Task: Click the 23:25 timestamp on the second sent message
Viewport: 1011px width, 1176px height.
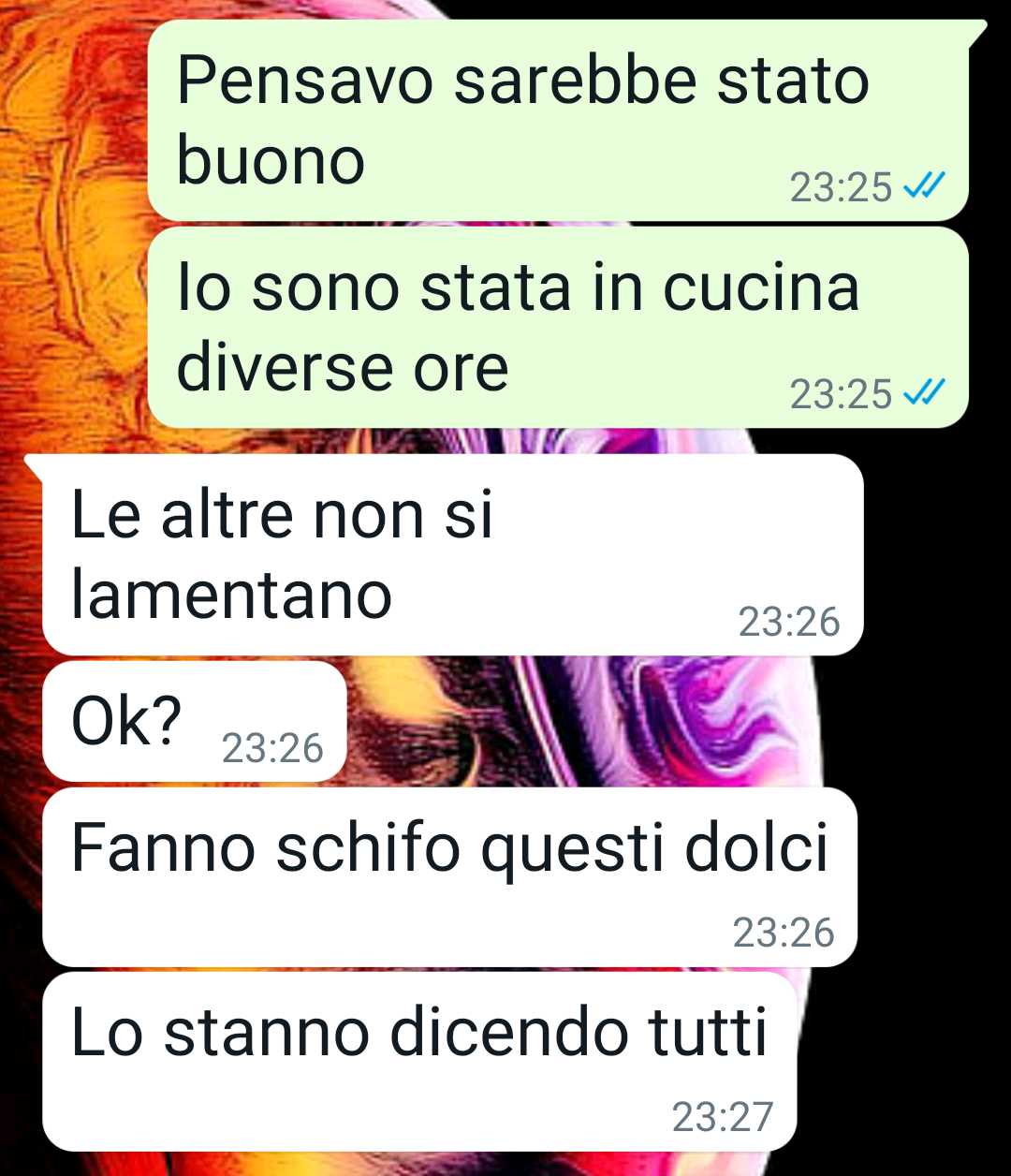Action: pos(841,395)
